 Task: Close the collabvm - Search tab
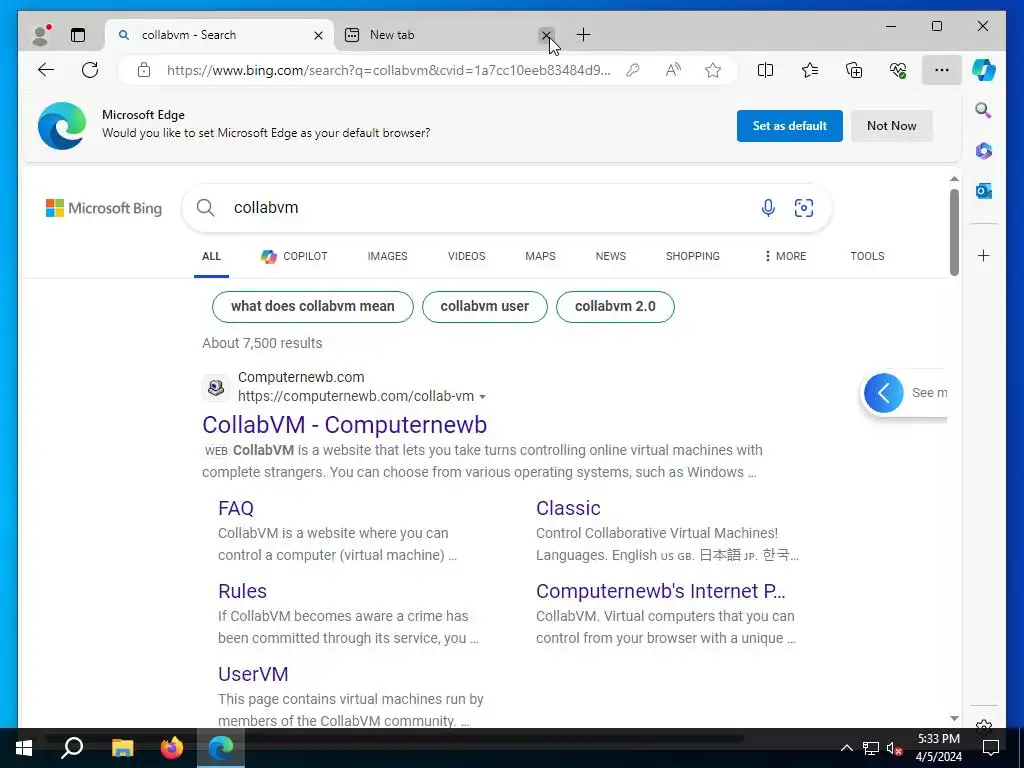point(318,35)
